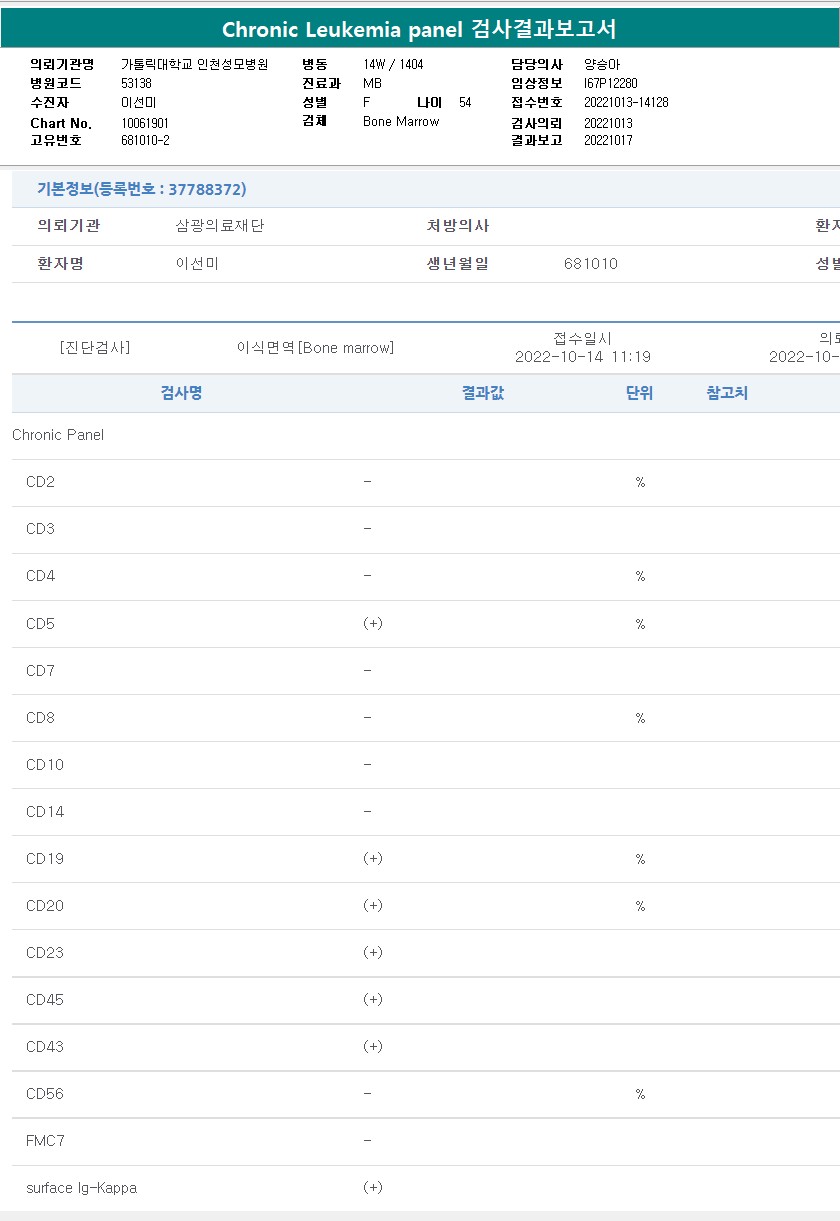Click the 'FMC7' test name
The width and height of the screenshot is (840, 1221).
point(45,1141)
